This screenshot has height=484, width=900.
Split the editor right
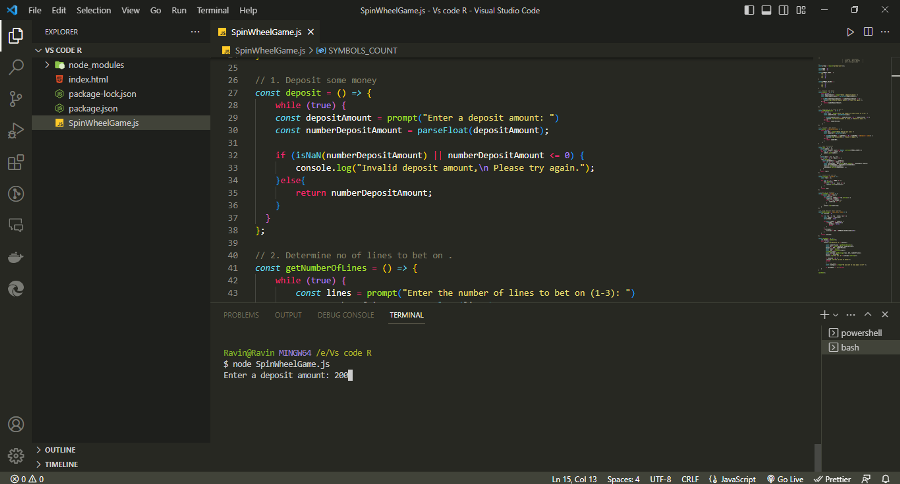click(868, 32)
